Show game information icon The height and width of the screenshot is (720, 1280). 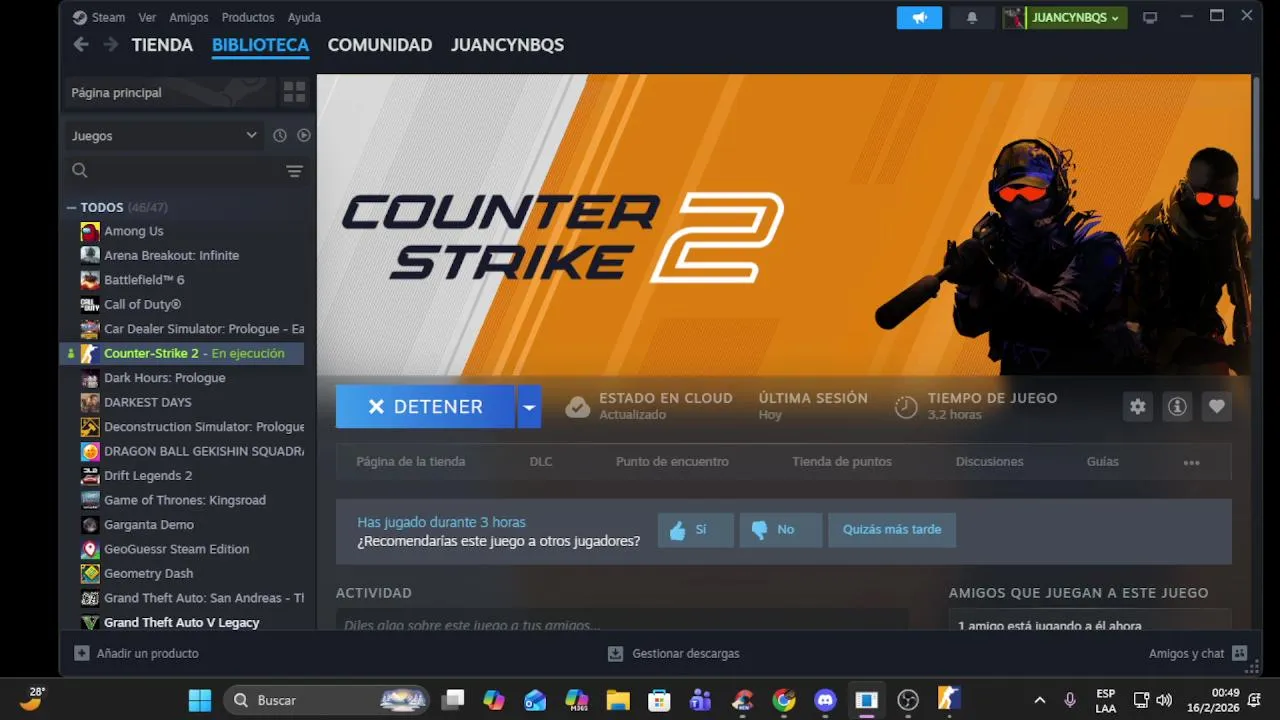pyautogui.click(x=1177, y=406)
